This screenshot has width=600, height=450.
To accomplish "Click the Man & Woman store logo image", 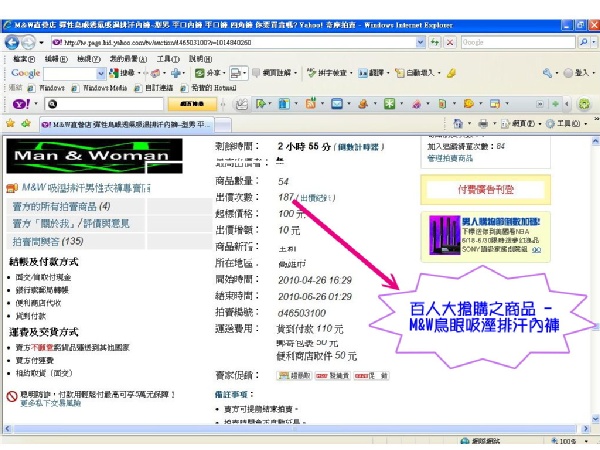I will 95,156.
